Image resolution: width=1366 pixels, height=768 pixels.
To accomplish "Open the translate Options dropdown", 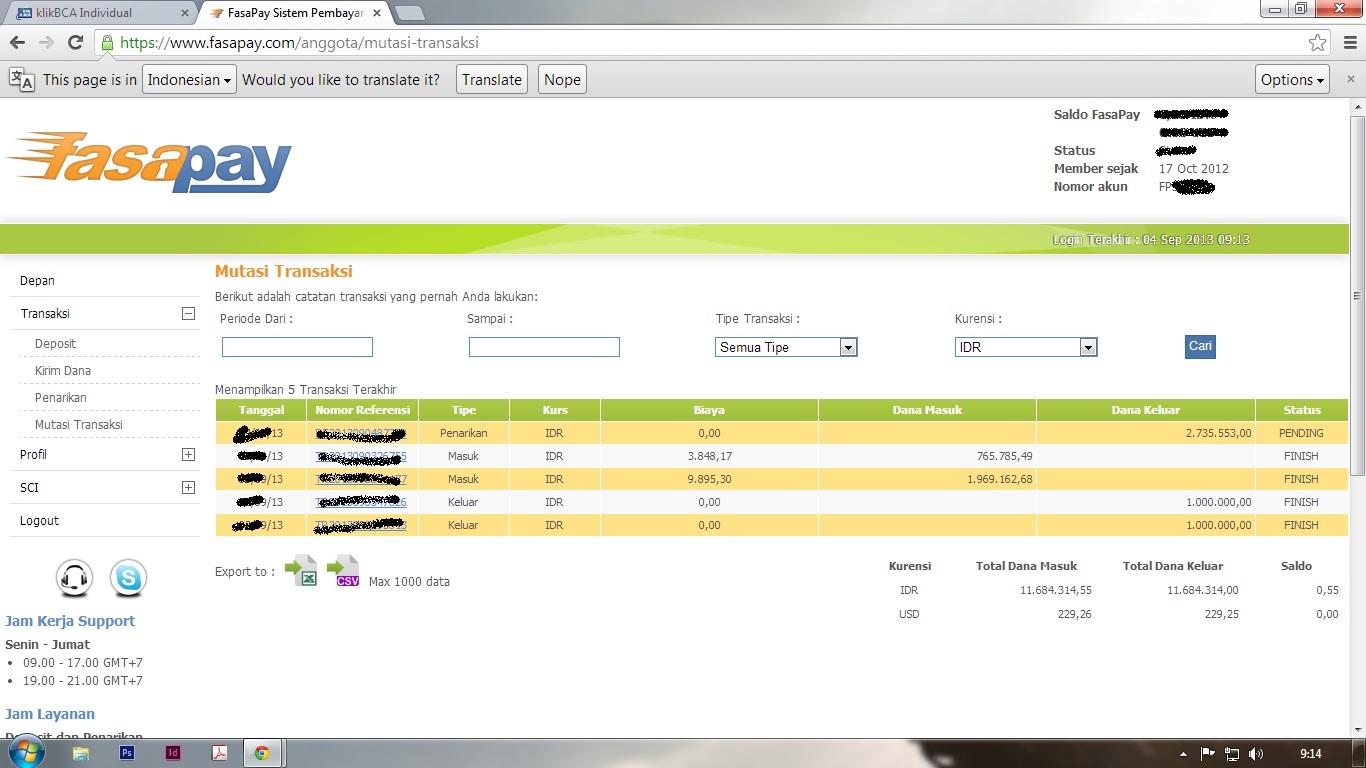I will click(x=1293, y=80).
